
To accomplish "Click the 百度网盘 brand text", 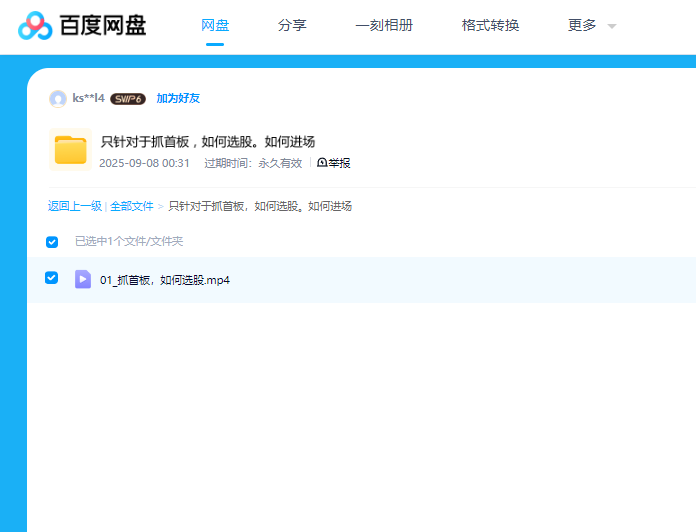I will [x=103, y=26].
